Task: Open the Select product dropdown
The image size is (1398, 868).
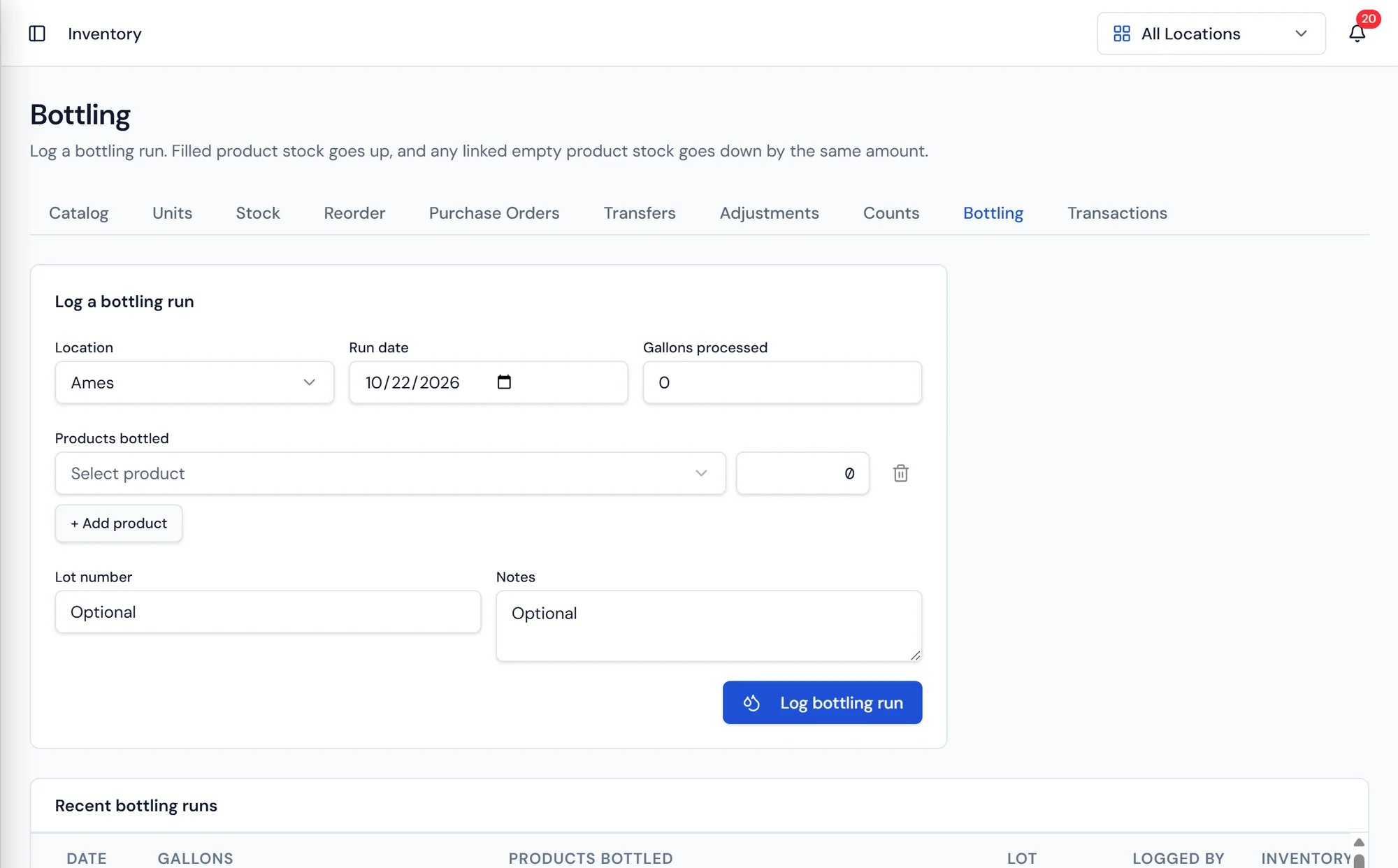Action: (x=390, y=473)
